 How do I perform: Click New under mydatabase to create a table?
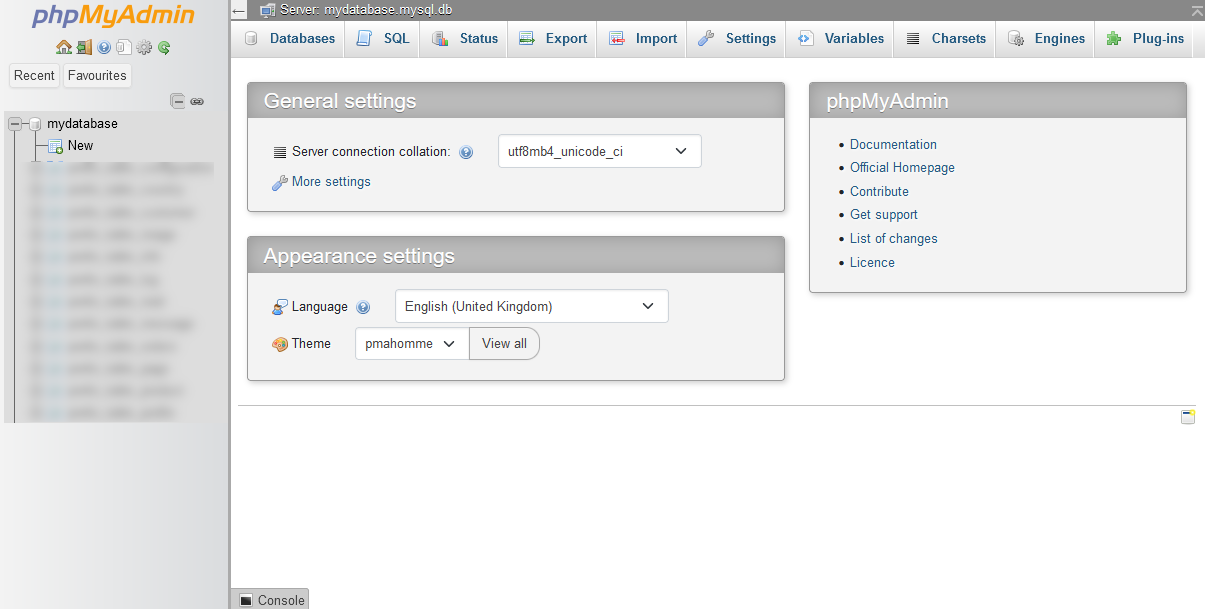pos(79,145)
